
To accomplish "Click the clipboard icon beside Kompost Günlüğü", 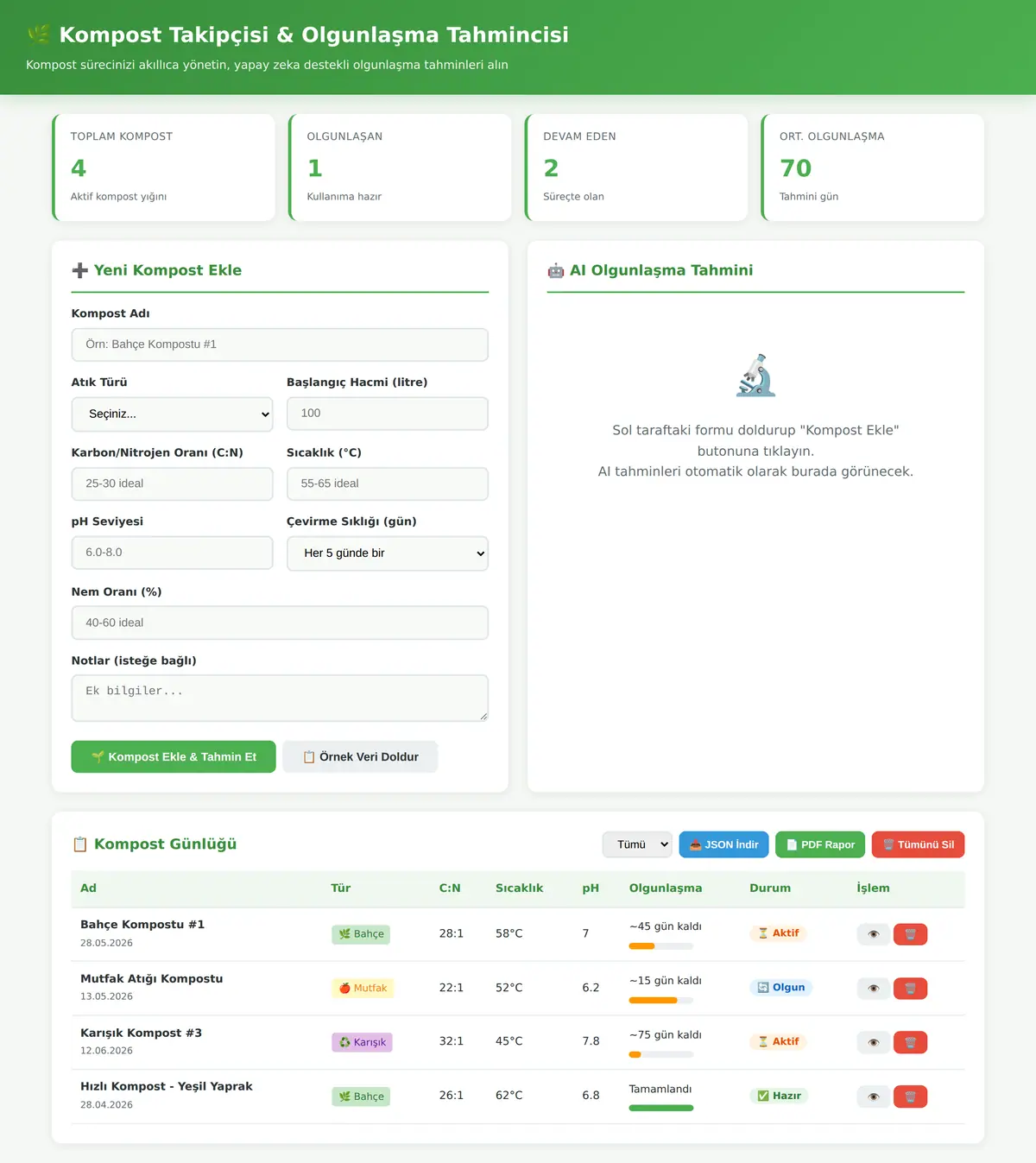I will (80, 844).
